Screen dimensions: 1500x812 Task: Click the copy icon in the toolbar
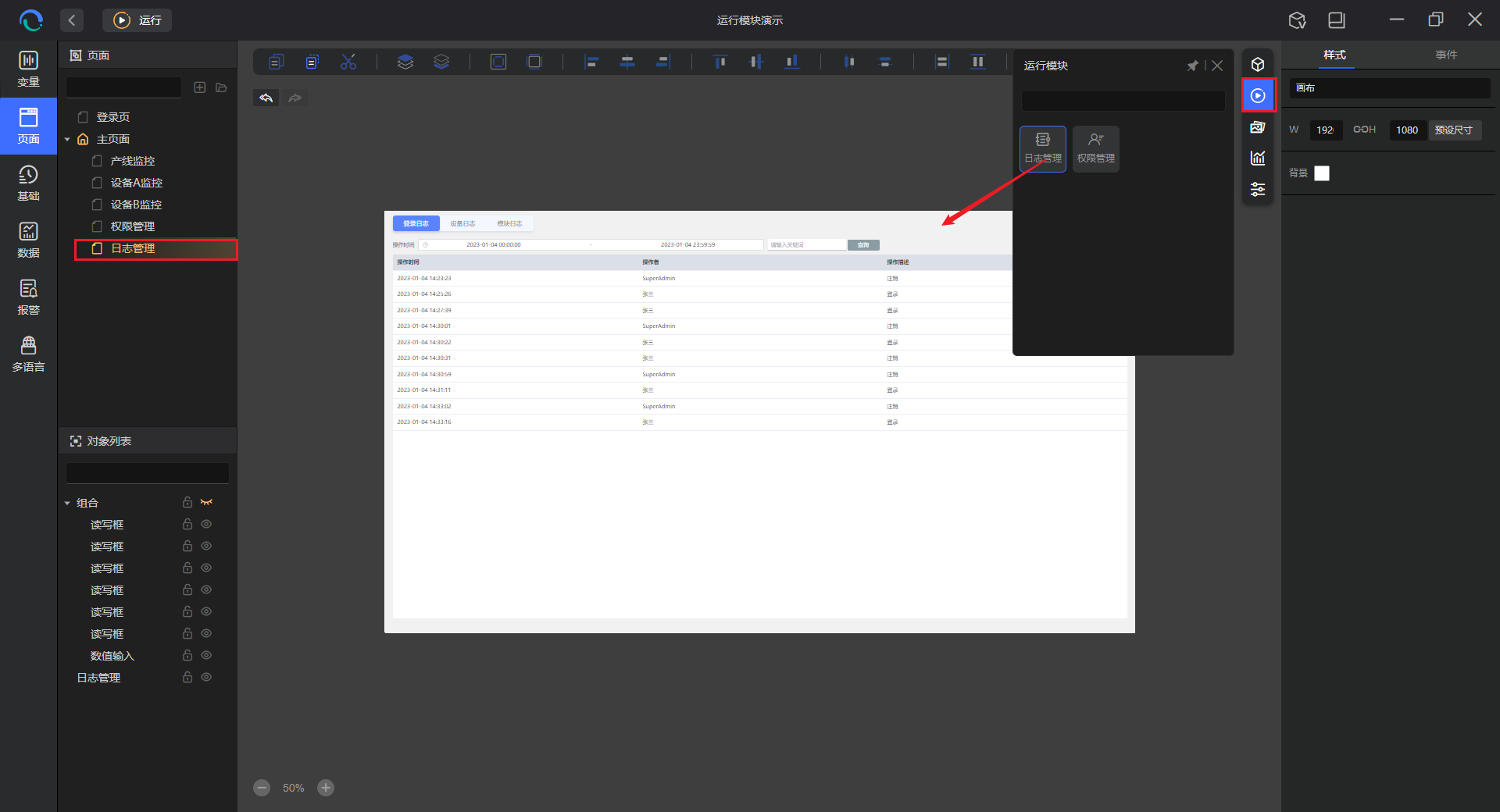276,62
